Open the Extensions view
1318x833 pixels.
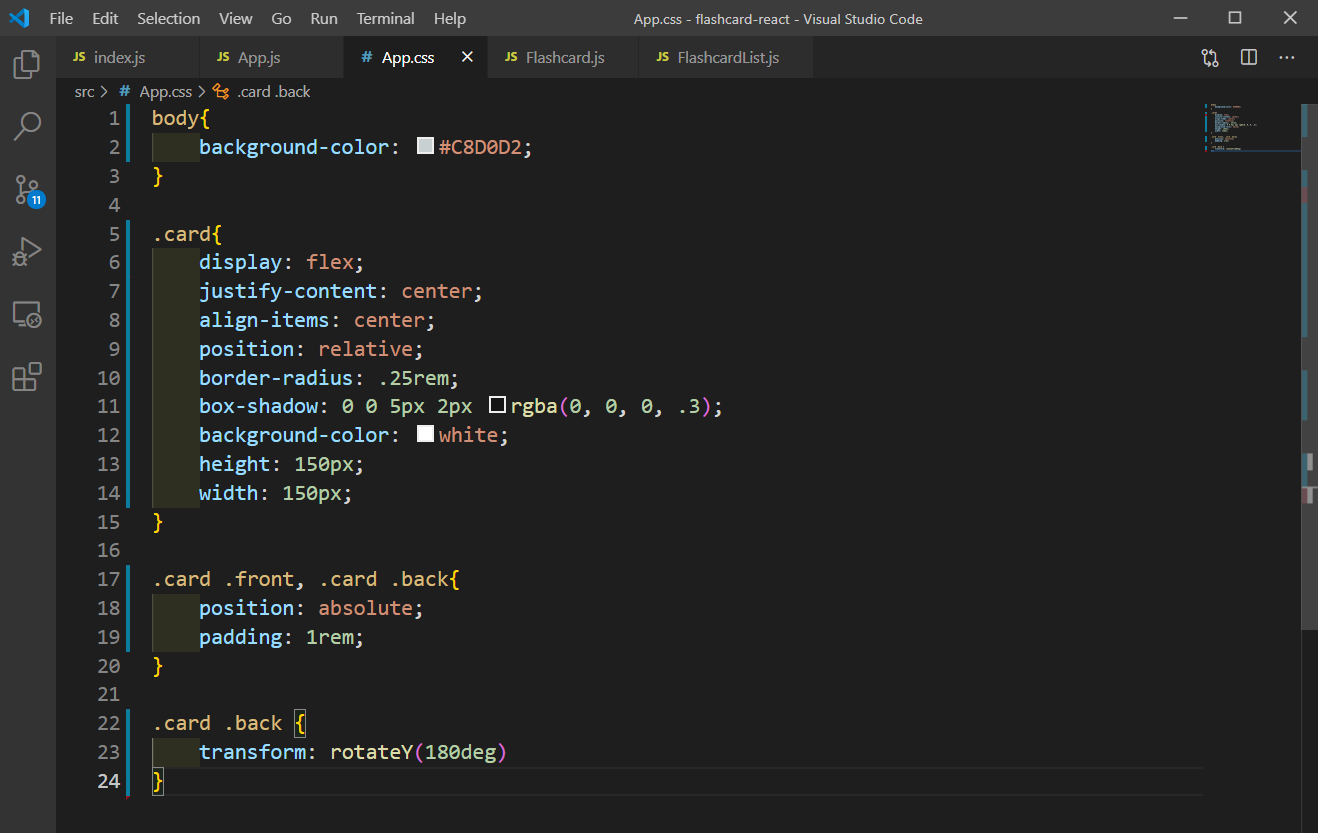[27, 377]
